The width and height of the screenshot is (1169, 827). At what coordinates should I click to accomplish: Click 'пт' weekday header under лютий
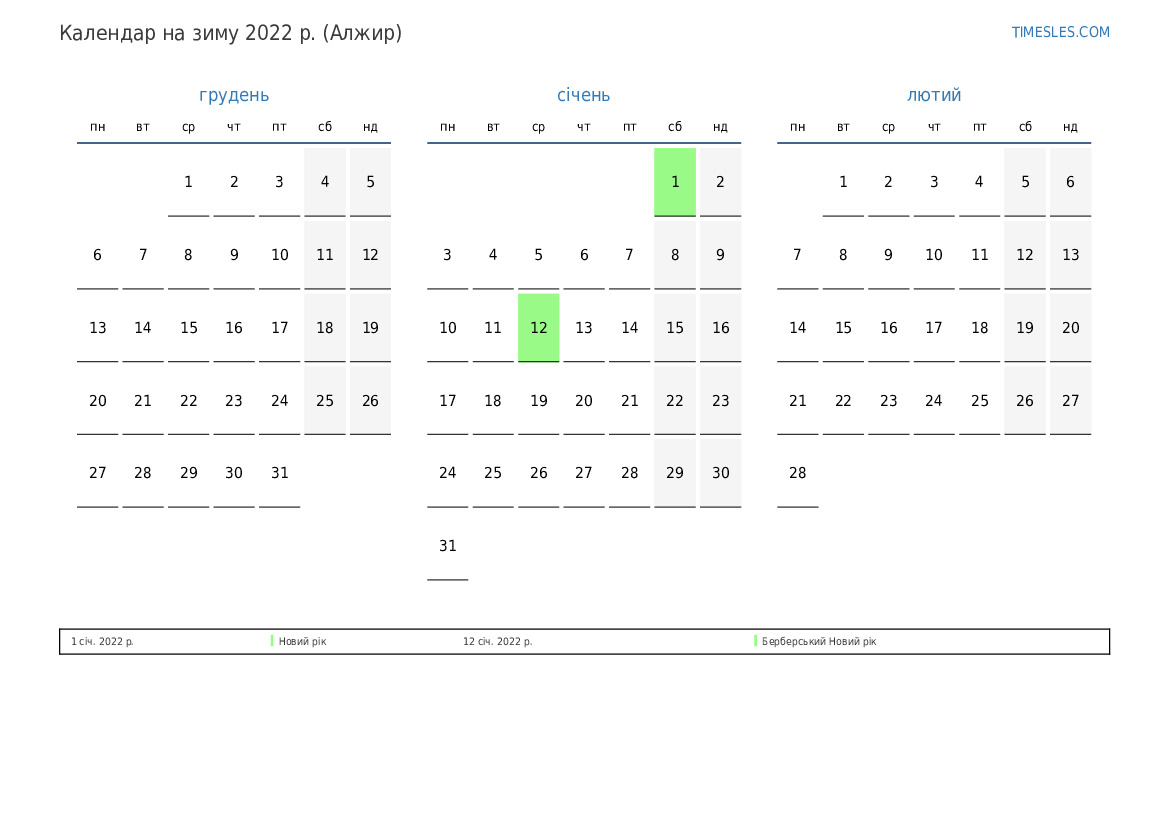pyautogui.click(x=980, y=127)
